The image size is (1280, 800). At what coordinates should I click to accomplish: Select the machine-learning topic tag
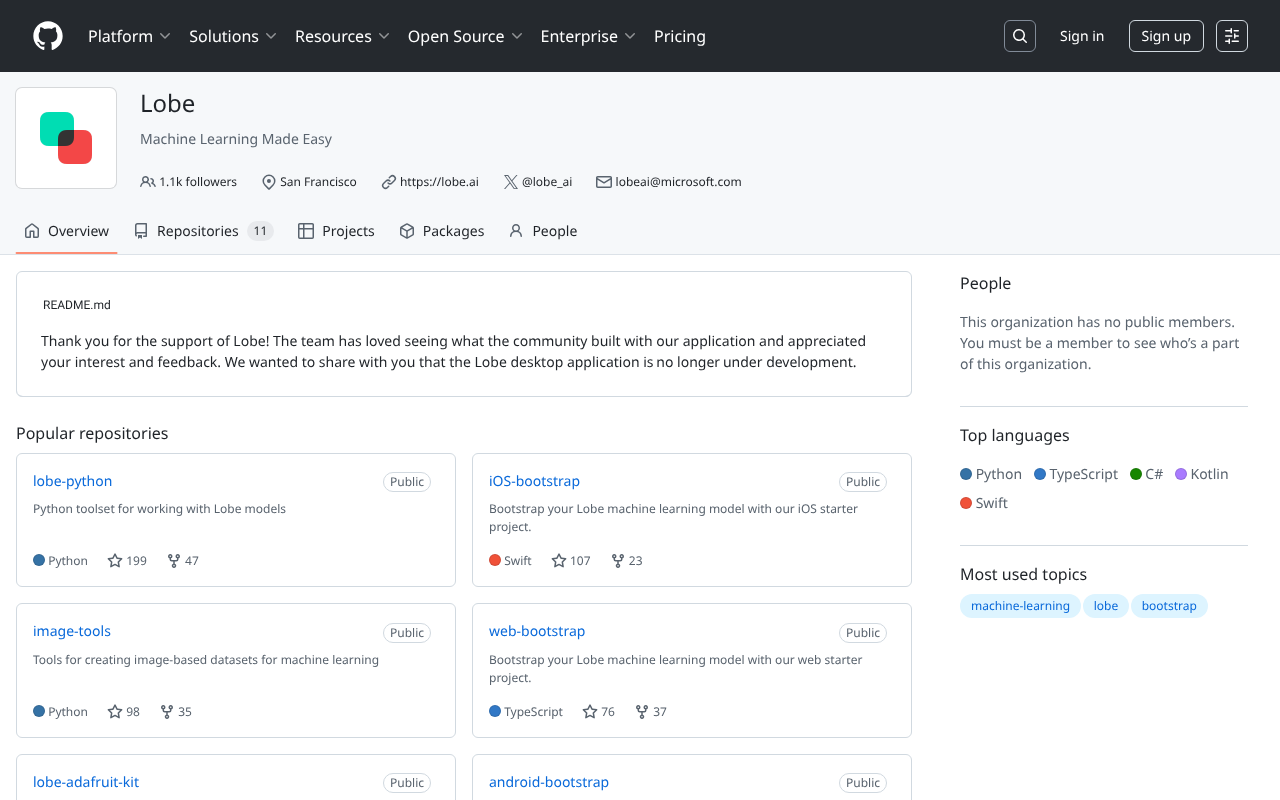1020,606
